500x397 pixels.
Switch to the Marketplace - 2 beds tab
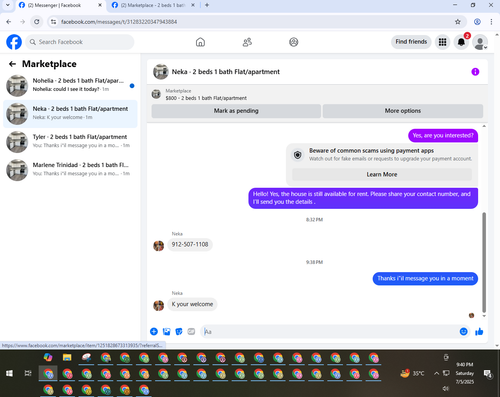tap(152, 5)
